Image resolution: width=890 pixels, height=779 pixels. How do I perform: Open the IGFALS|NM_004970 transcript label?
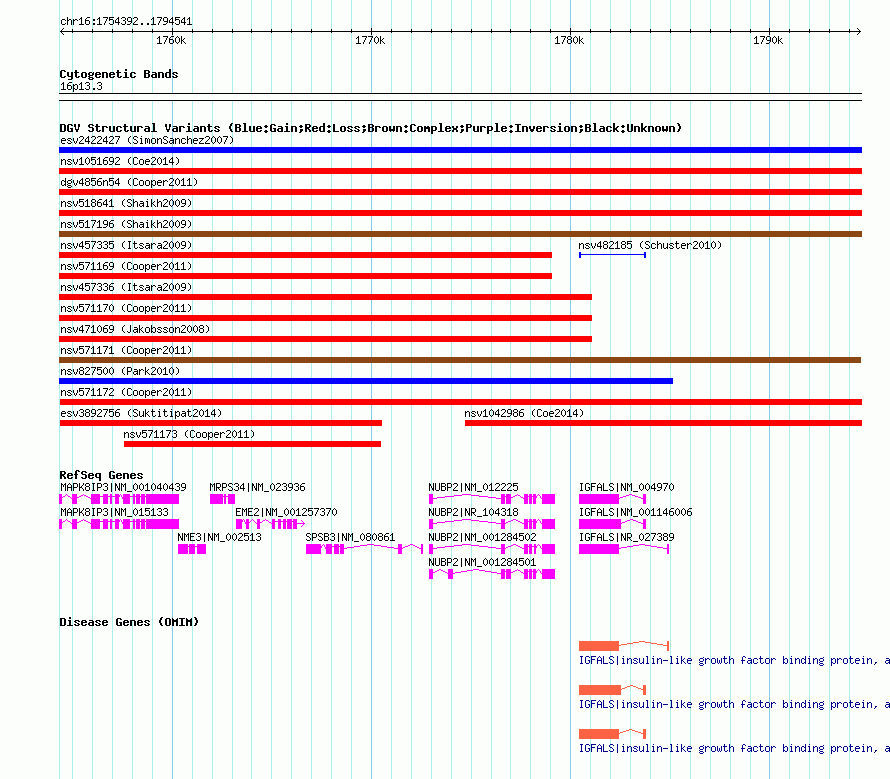[x=626, y=487]
